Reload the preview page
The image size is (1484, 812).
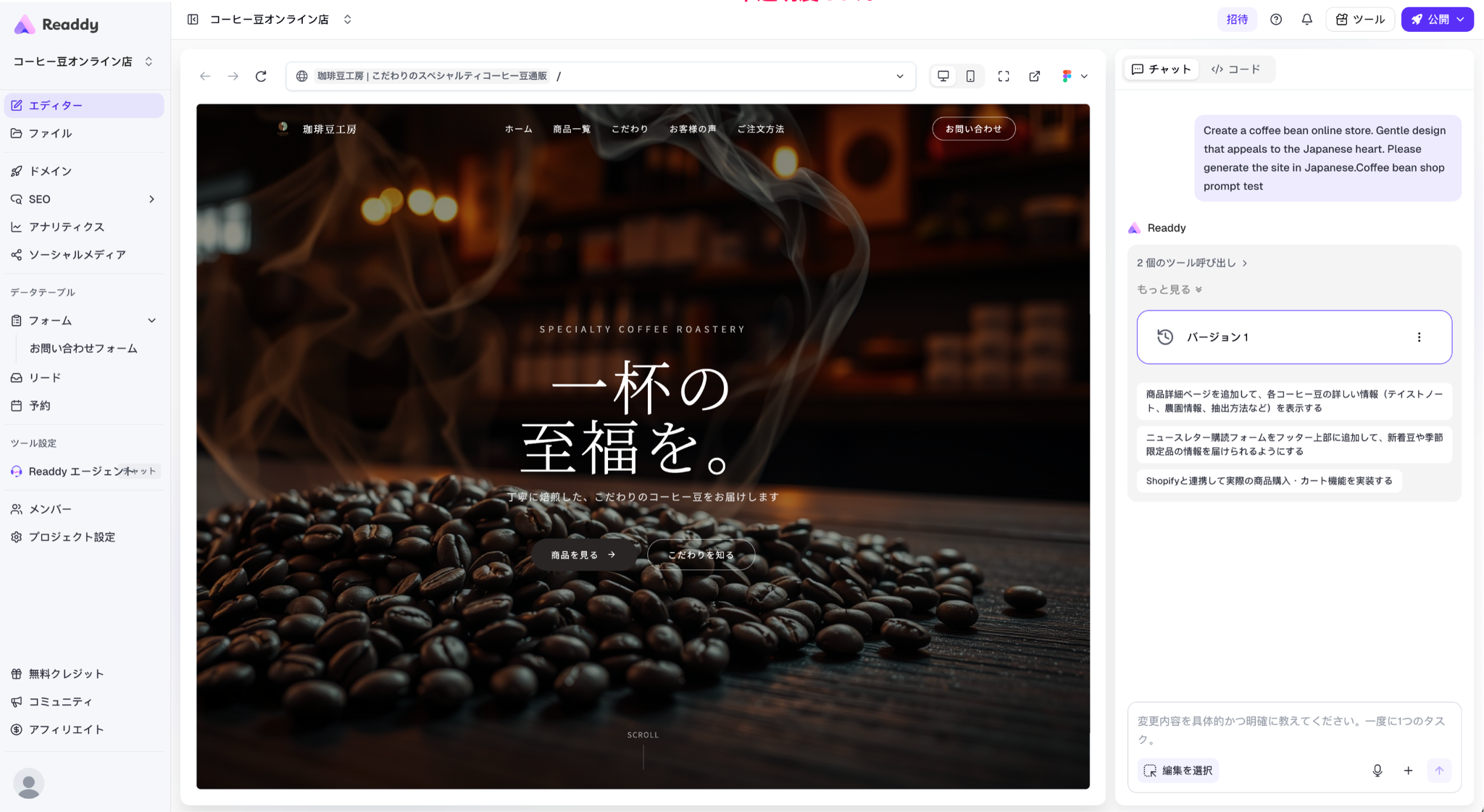261,76
